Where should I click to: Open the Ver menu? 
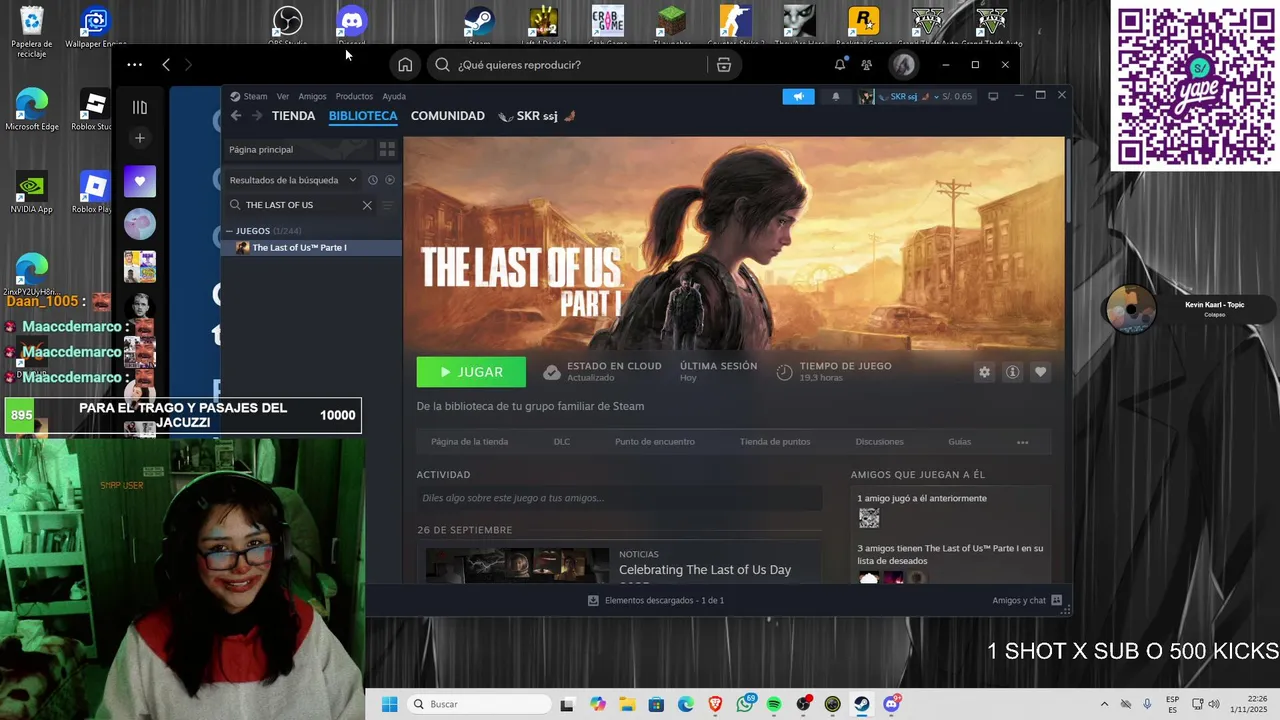tap(283, 96)
